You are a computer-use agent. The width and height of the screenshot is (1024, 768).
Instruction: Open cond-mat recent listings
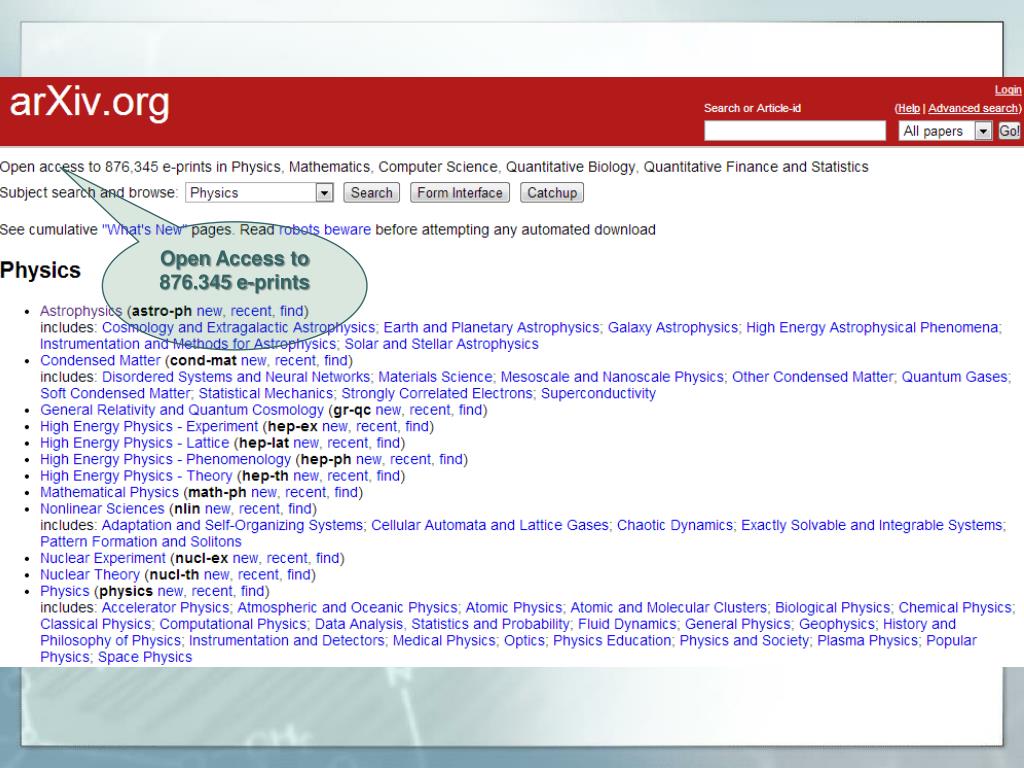(x=295, y=360)
